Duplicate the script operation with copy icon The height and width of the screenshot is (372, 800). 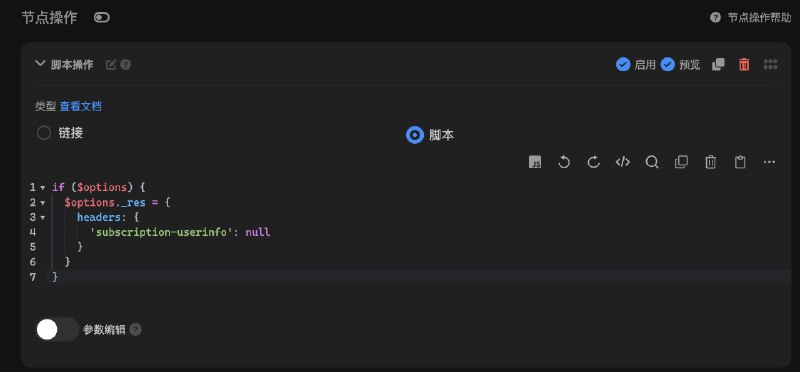coord(718,64)
